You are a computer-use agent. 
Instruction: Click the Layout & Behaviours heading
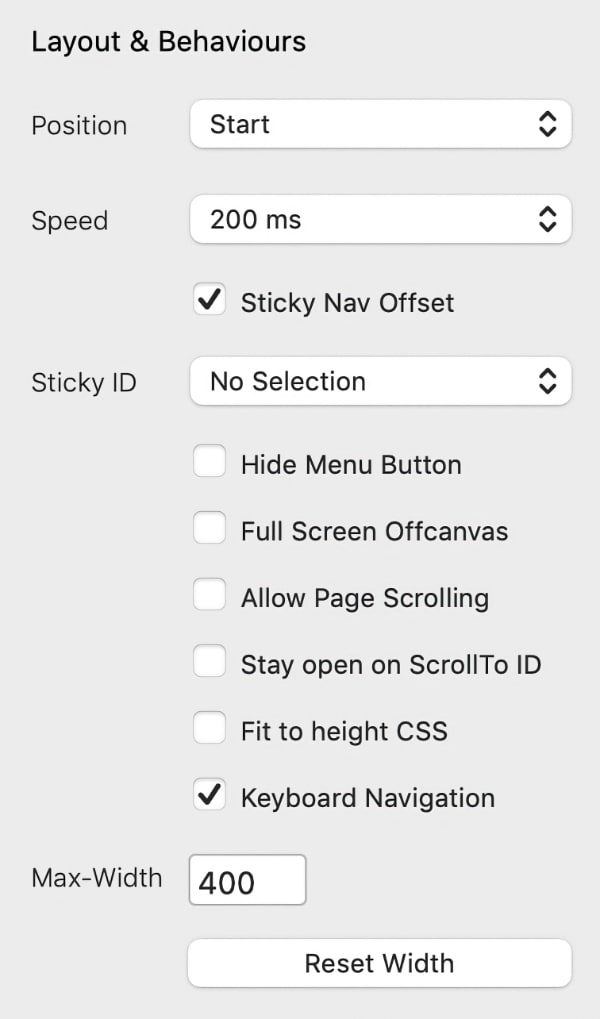pos(168,42)
